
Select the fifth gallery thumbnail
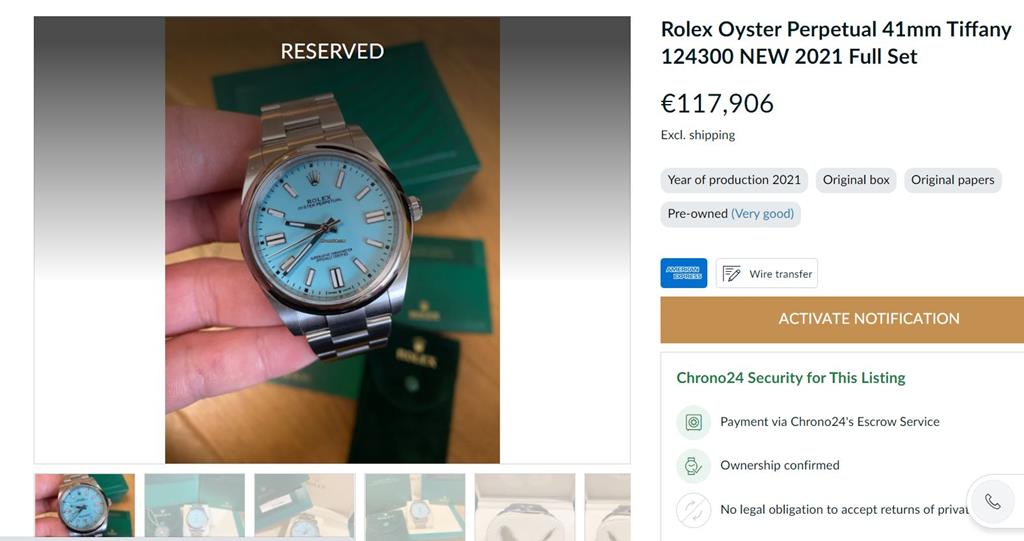tap(525, 505)
